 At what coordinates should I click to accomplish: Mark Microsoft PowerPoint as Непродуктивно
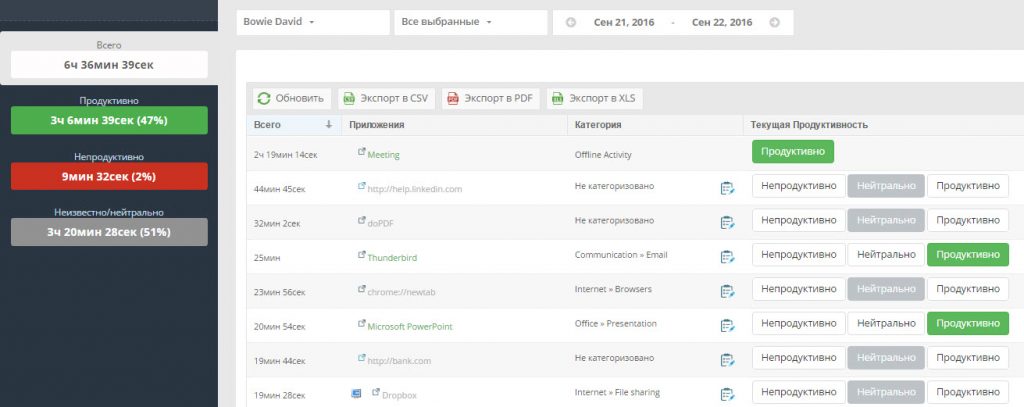click(x=799, y=323)
